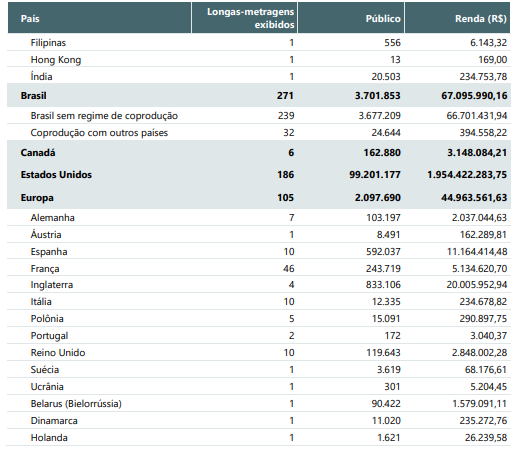
Task: Click Canadá audience 162.880
Action: [x=382, y=153]
